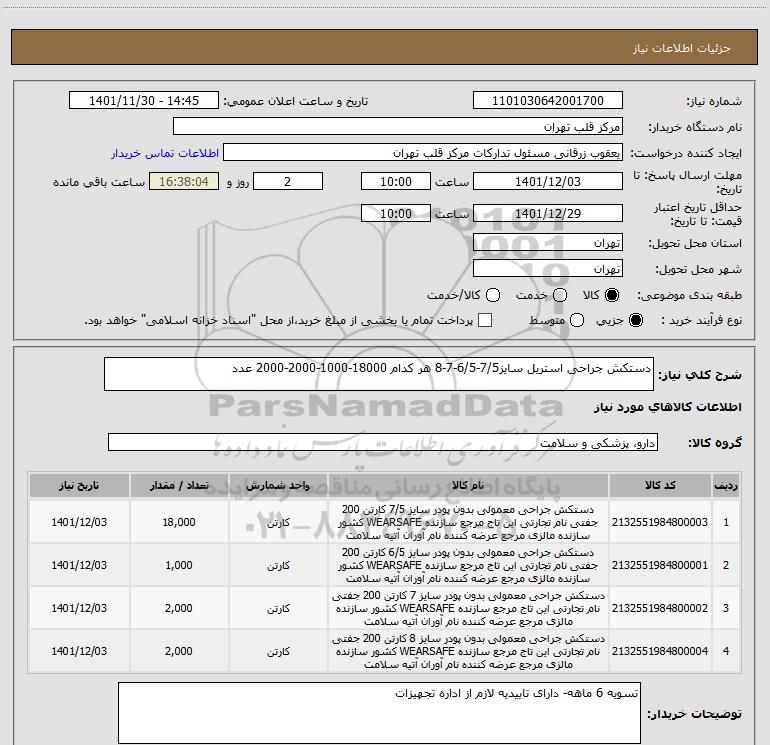
Task: Click the کد کالا column header
Action: coord(660,485)
